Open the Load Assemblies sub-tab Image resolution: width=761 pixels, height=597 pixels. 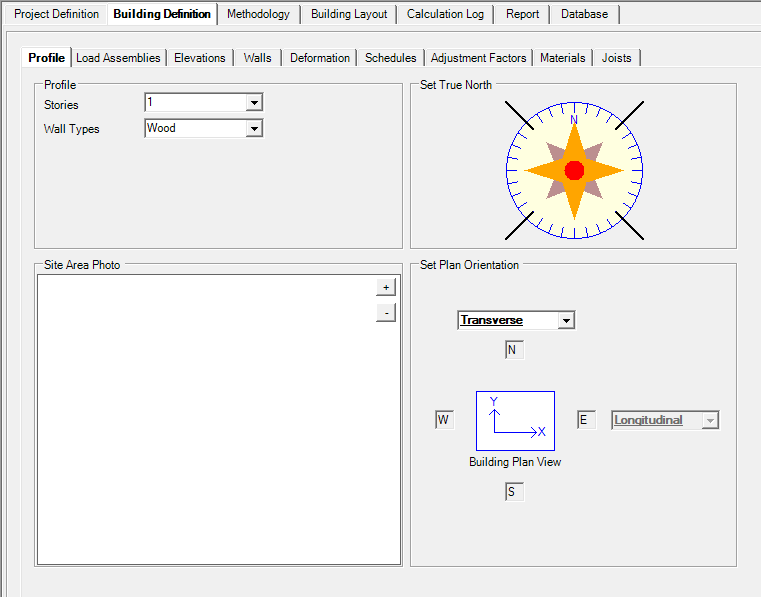[118, 58]
